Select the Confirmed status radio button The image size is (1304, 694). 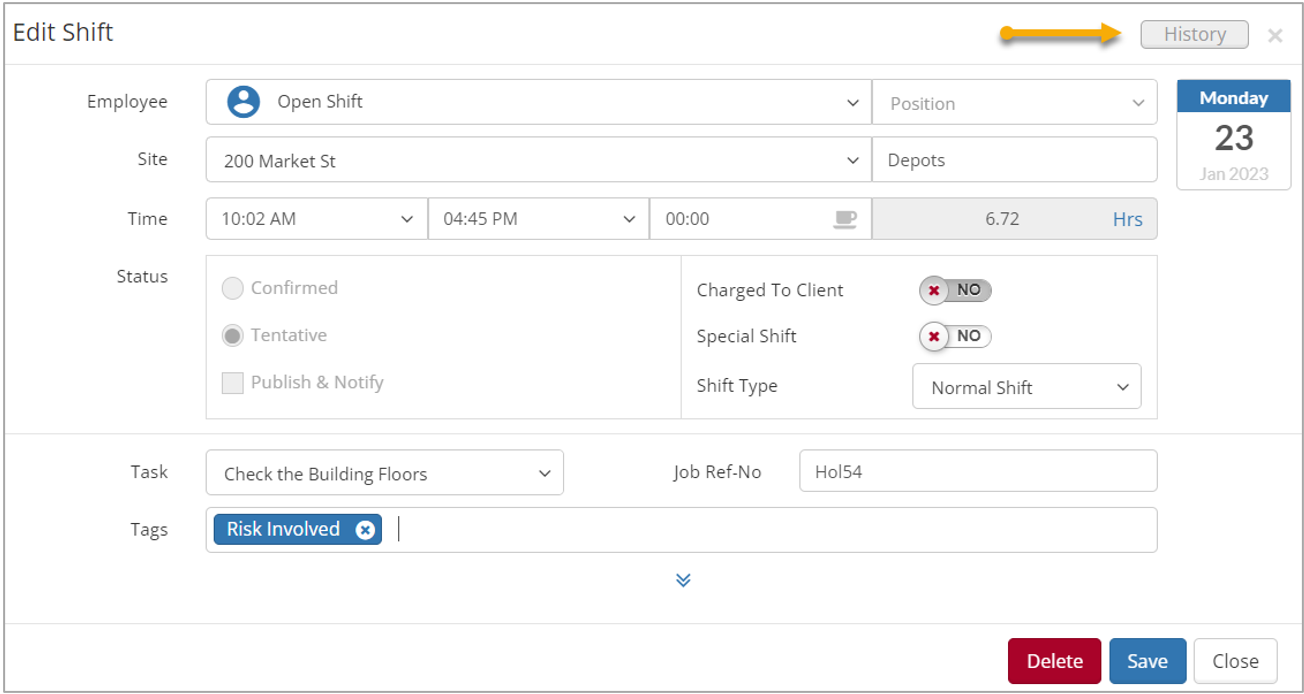pyautogui.click(x=233, y=289)
